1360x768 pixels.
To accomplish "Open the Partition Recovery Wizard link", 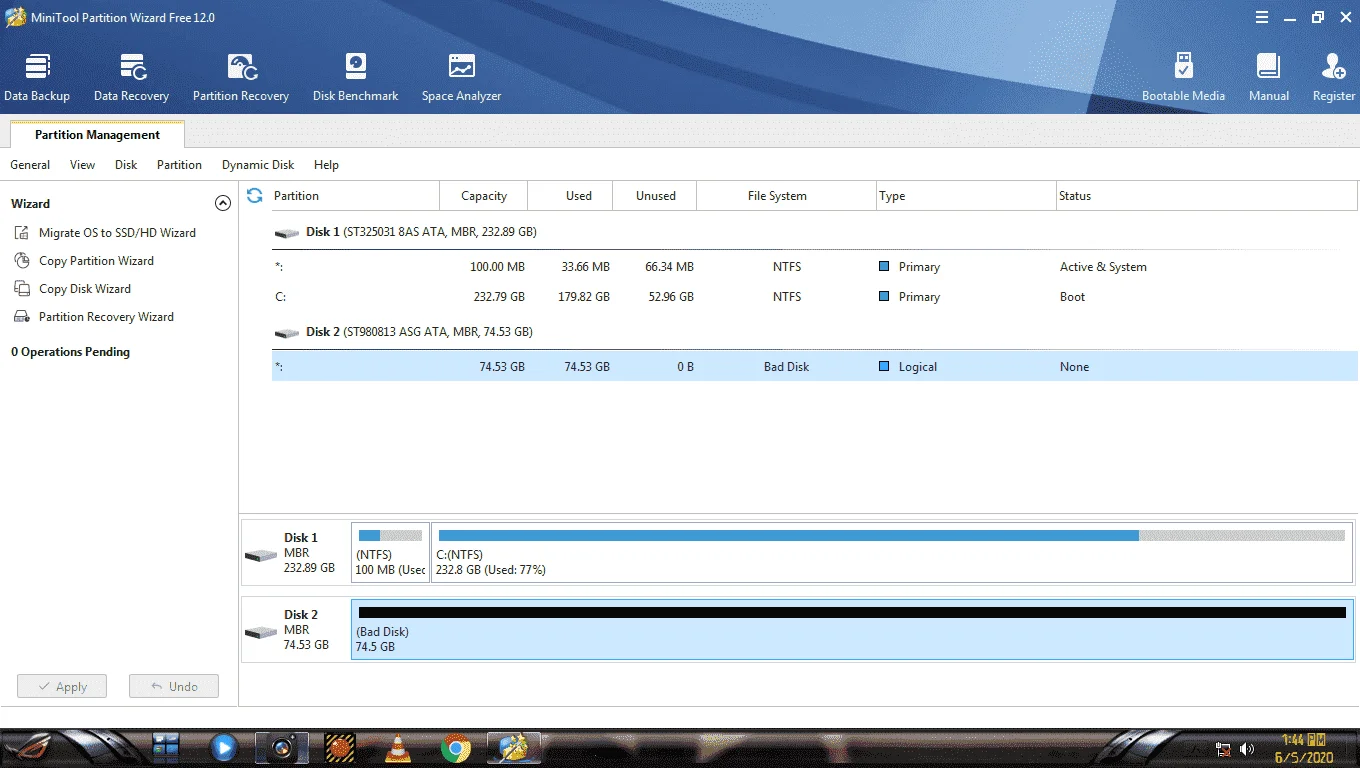I will 106,317.
